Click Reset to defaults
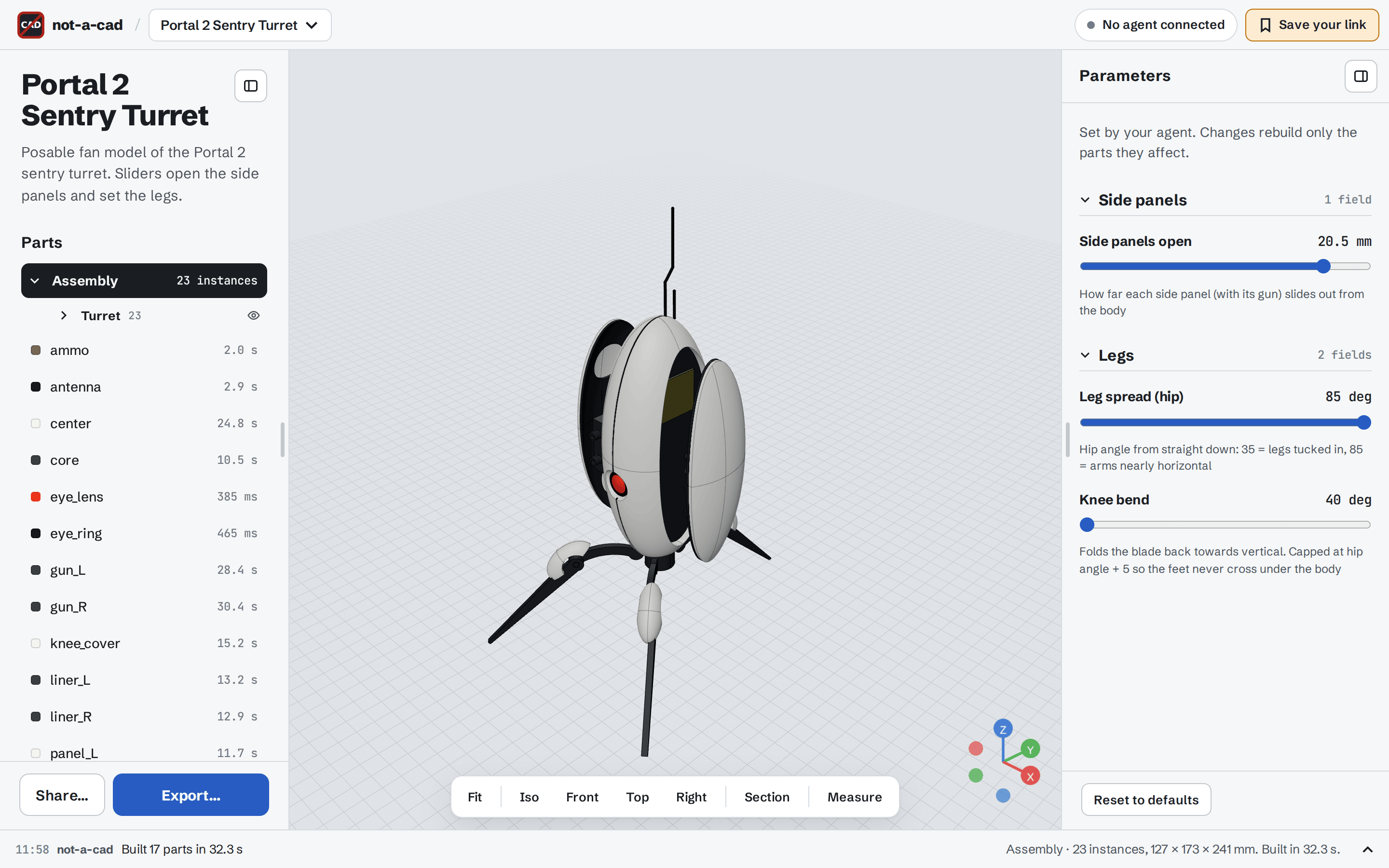This screenshot has width=1389, height=868. tap(1145, 800)
